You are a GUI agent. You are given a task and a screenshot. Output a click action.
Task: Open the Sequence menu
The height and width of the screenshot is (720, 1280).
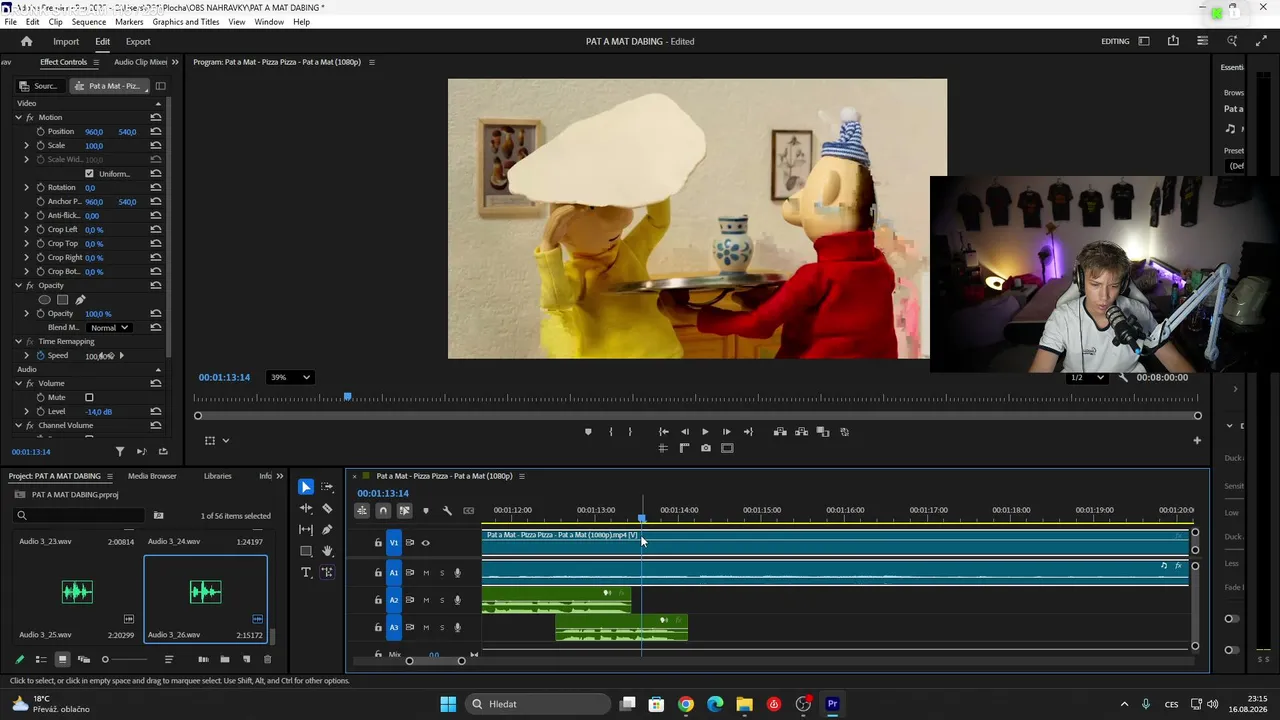89,22
